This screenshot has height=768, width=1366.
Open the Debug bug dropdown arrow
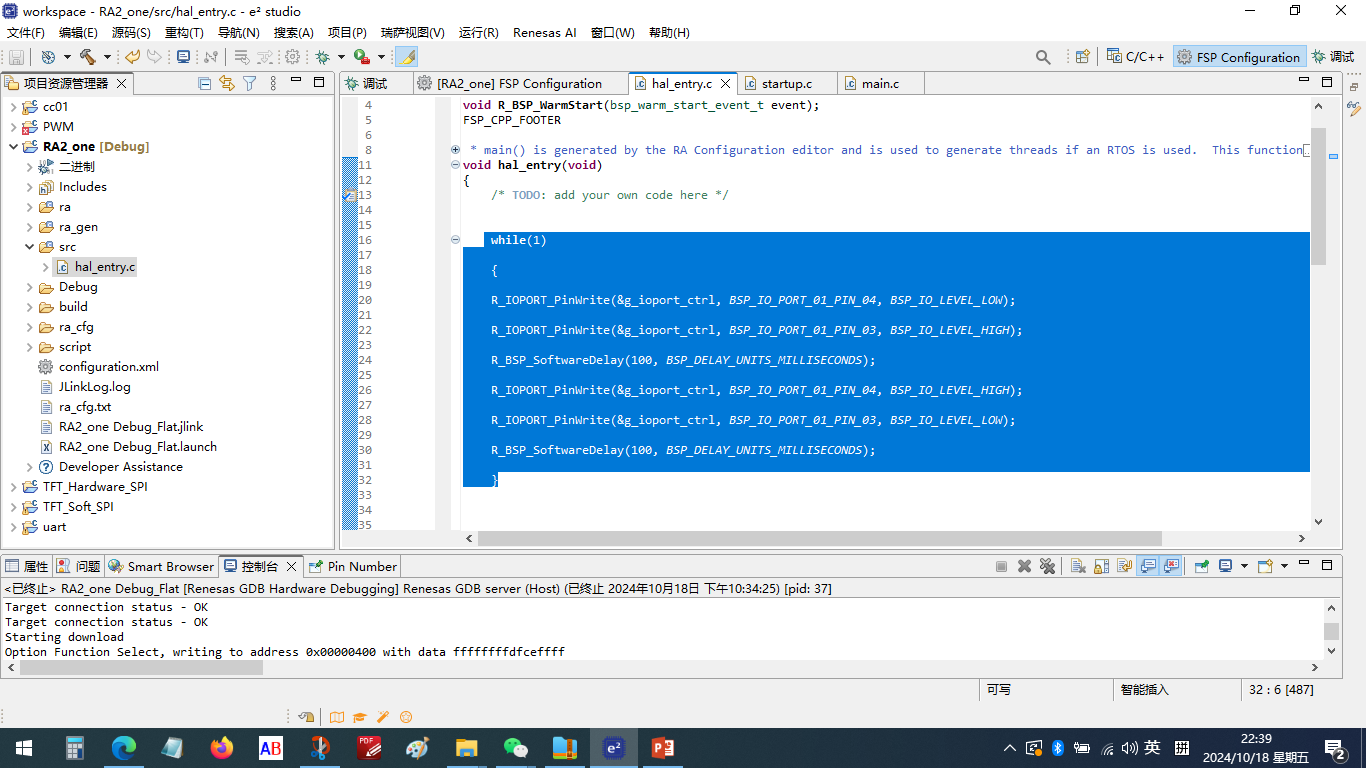tap(341, 57)
